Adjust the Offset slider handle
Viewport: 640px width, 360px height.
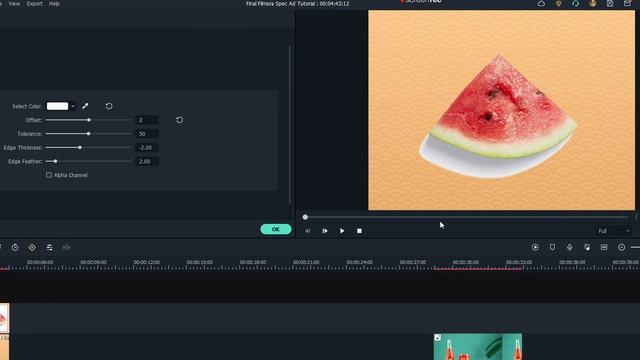point(89,120)
